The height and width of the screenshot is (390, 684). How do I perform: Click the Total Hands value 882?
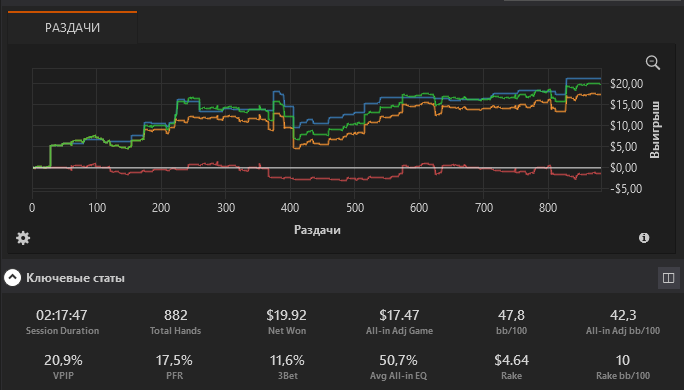coord(175,315)
